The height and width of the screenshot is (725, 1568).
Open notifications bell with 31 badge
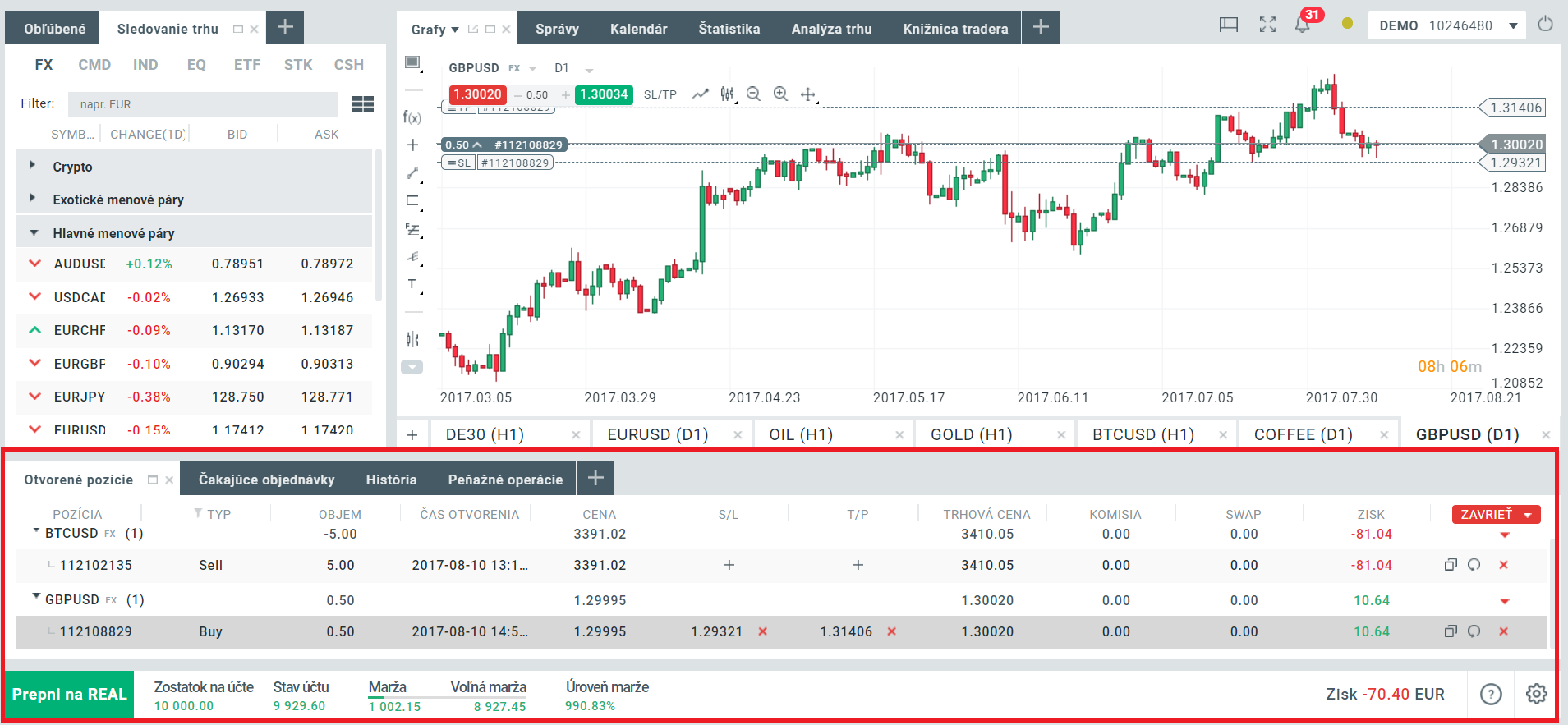(1303, 25)
